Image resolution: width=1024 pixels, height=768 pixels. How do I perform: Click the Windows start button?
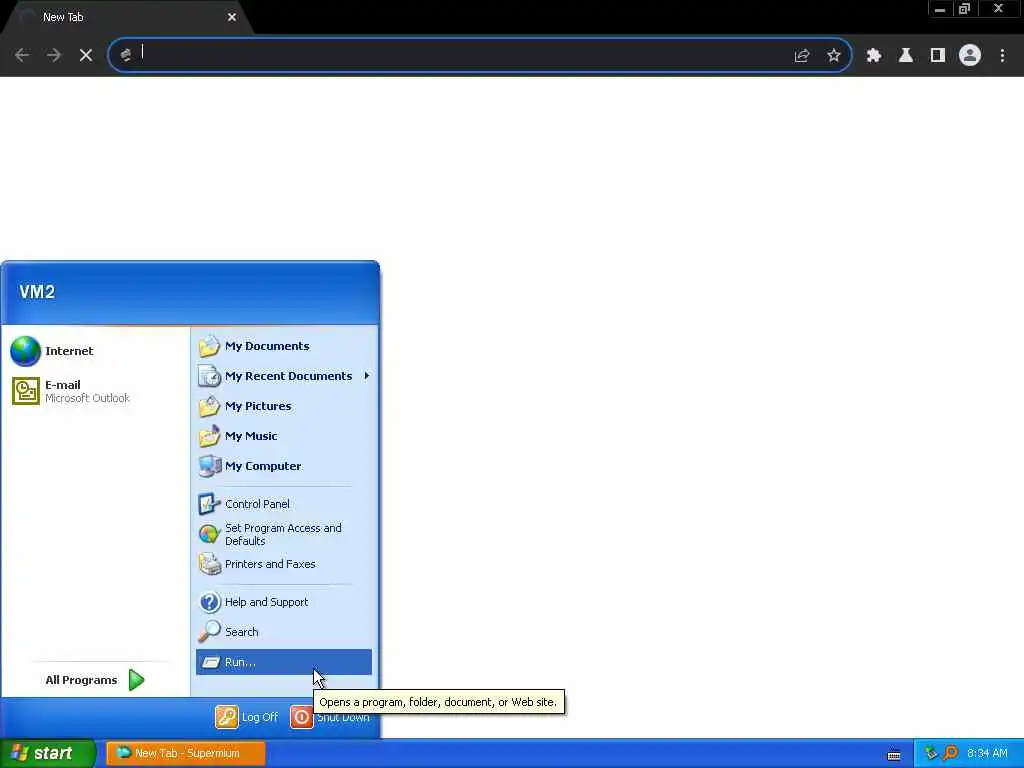click(x=47, y=754)
